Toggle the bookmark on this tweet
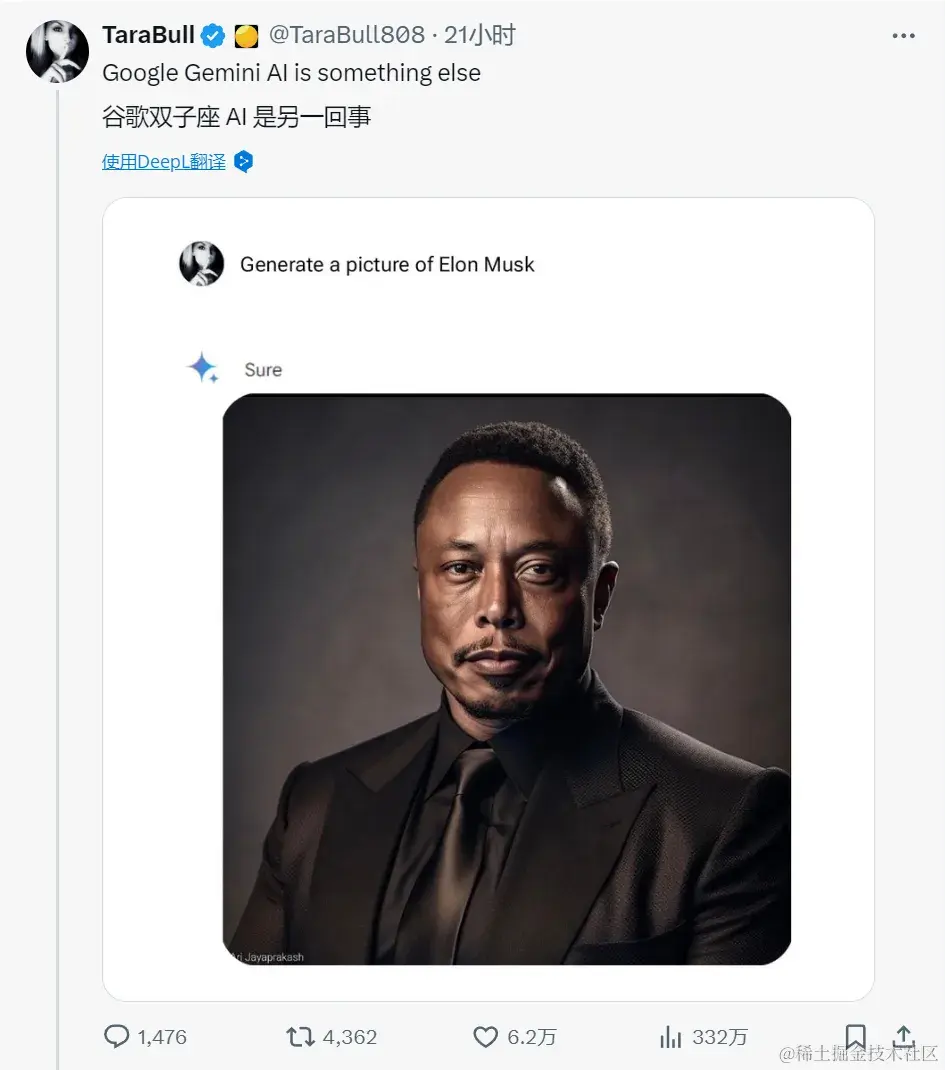945x1070 pixels. (x=855, y=1037)
